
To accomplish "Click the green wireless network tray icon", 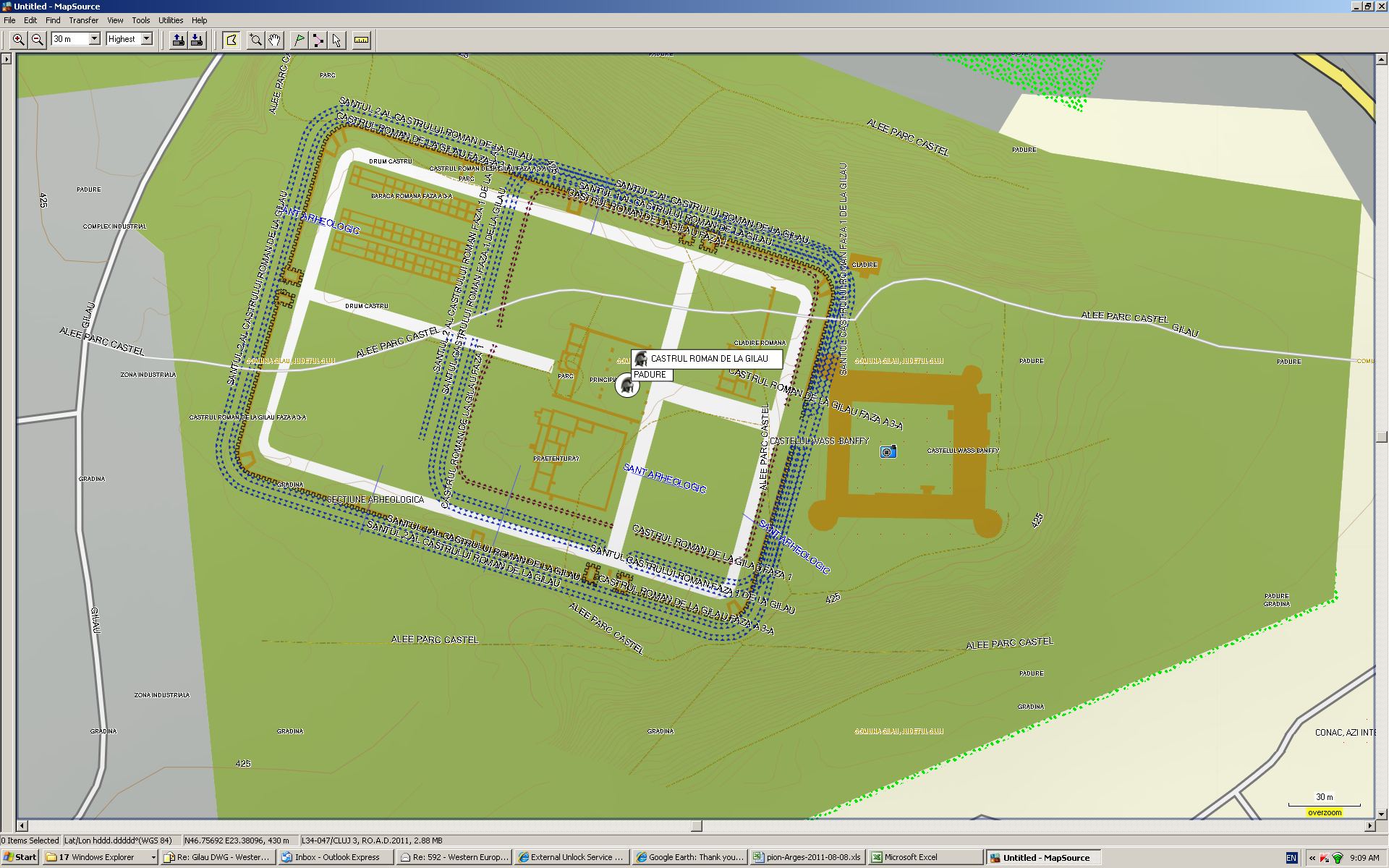I will click(1337, 858).
